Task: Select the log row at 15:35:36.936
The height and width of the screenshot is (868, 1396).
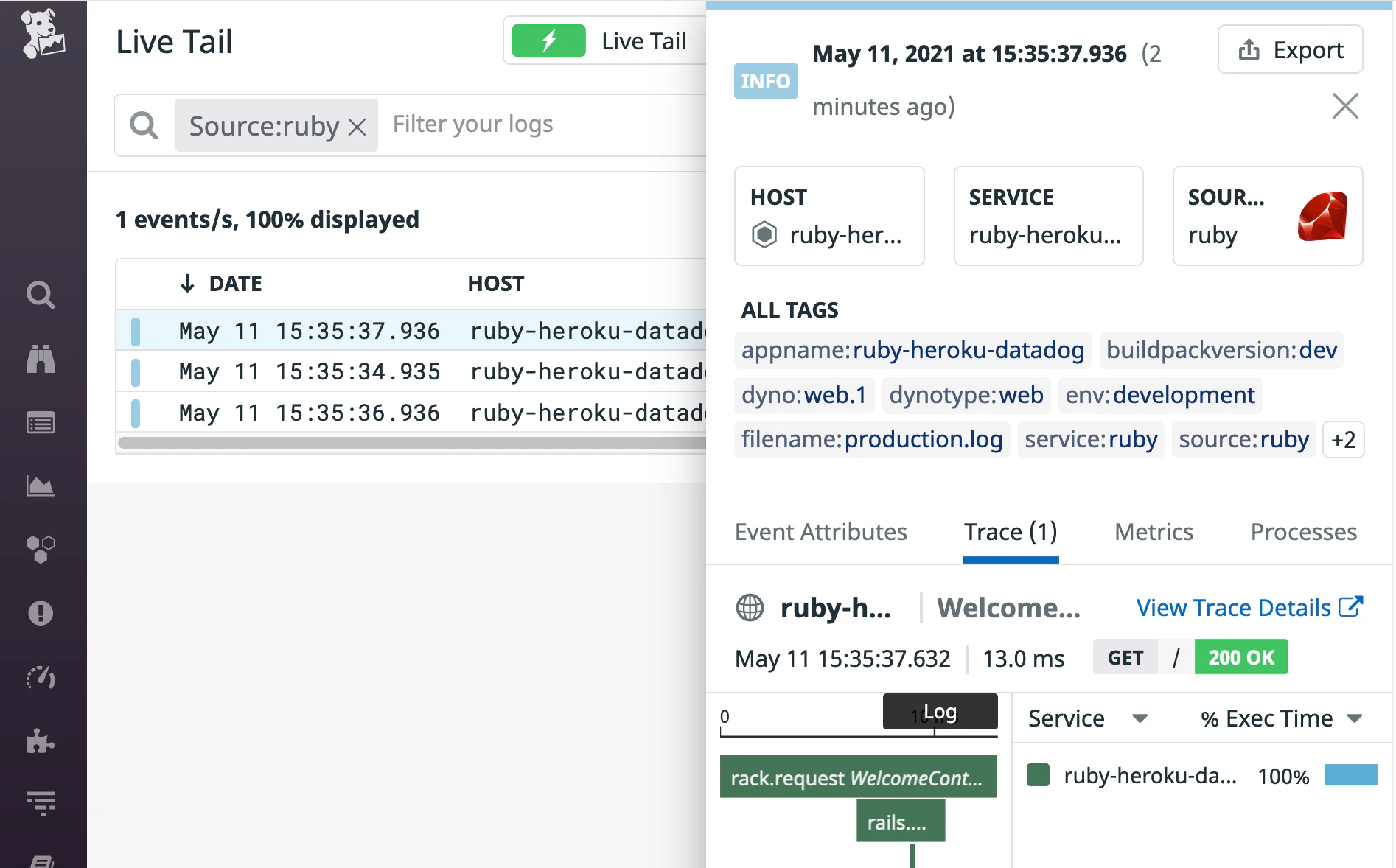Action: click(411, 413)
